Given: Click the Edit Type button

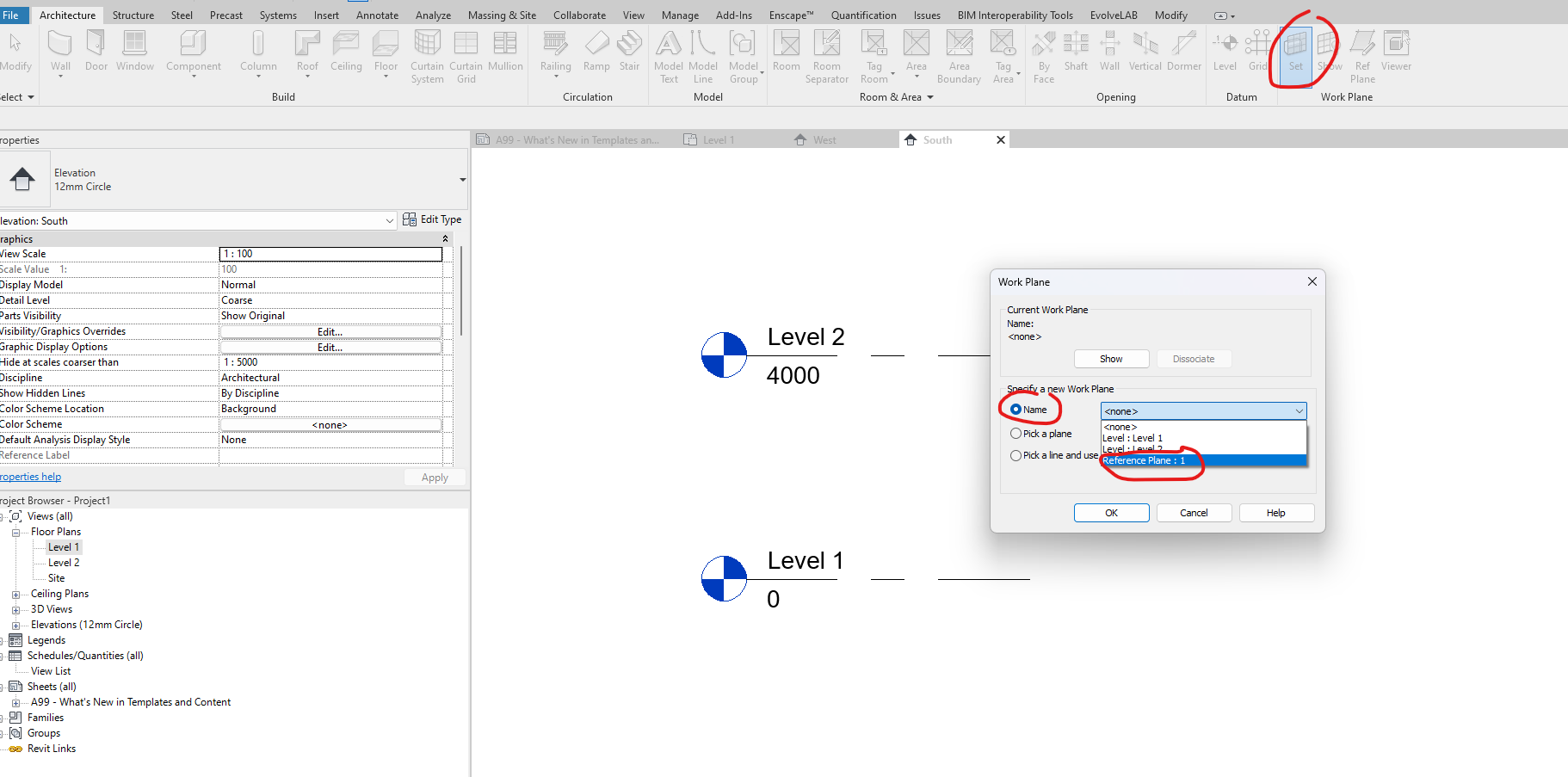Looking at the screenshot, I should pyautogui.click(x=432, y=219).
